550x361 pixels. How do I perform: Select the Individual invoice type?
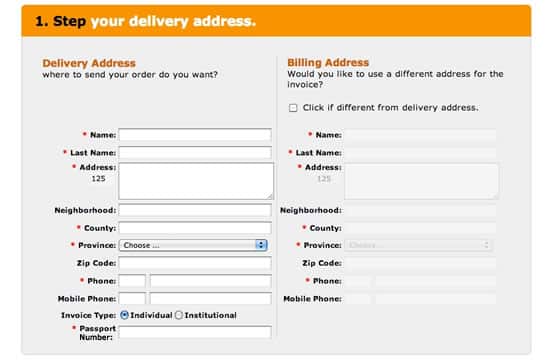click(124, 315)
